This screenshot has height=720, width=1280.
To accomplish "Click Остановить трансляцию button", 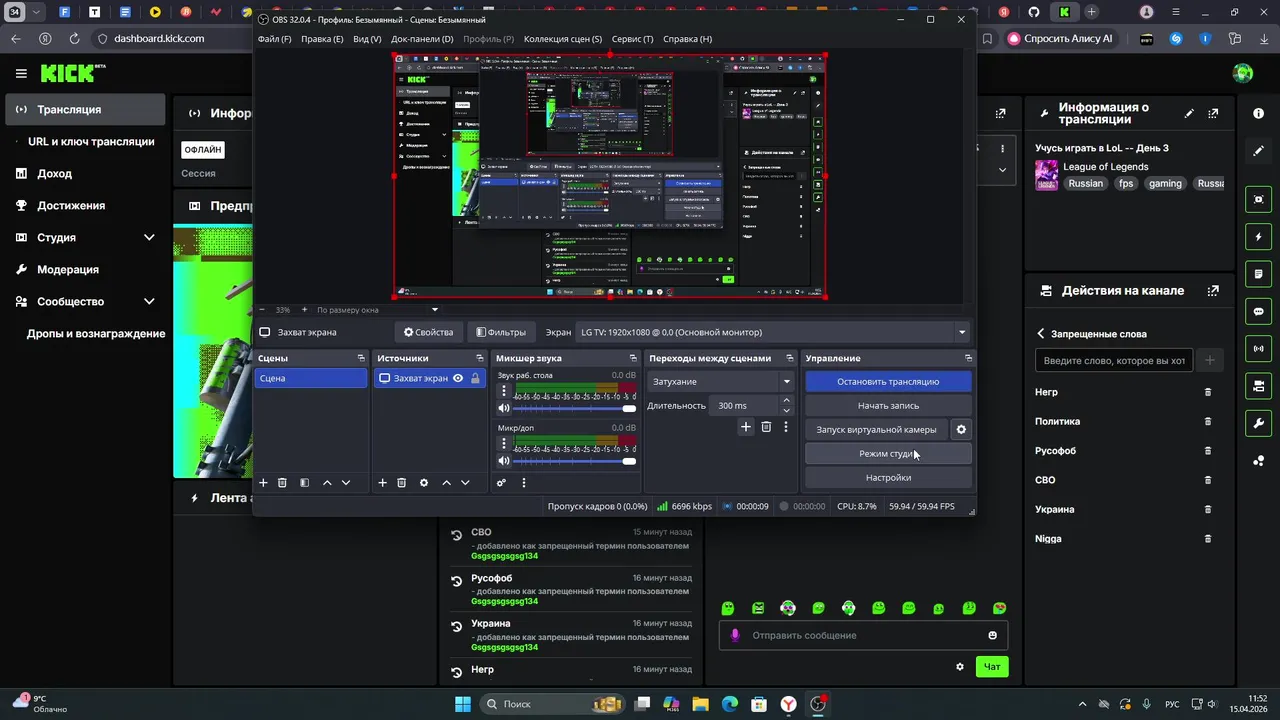I will (x=888, y=382).
